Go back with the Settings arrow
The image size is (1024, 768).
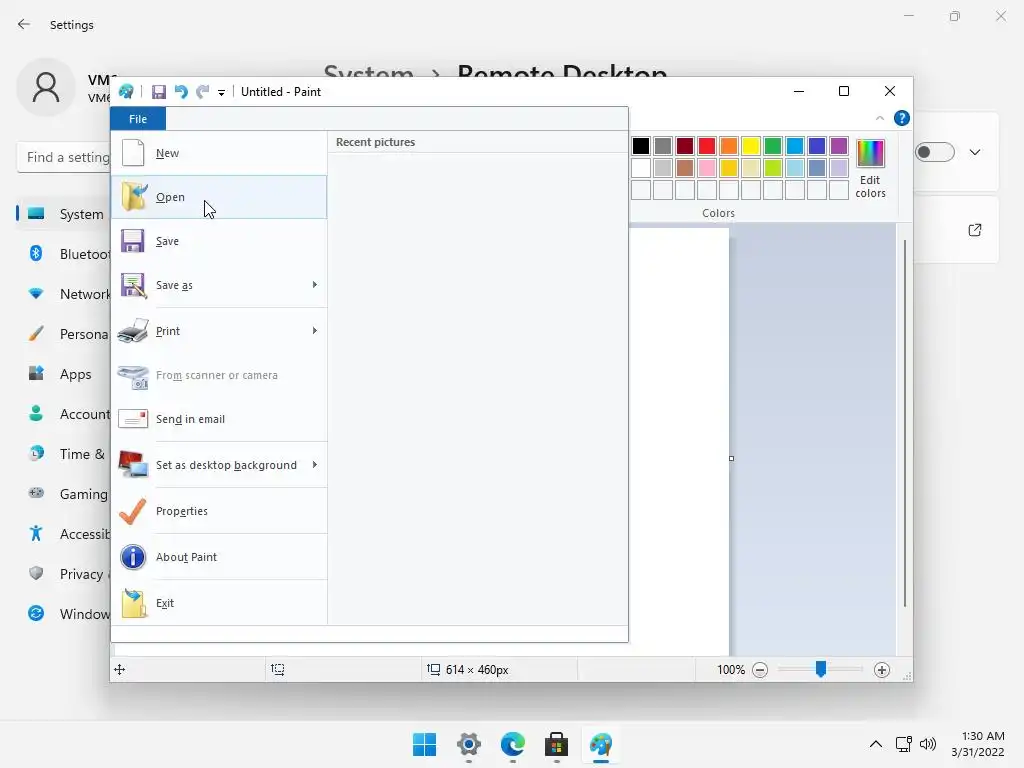[24, 24]
